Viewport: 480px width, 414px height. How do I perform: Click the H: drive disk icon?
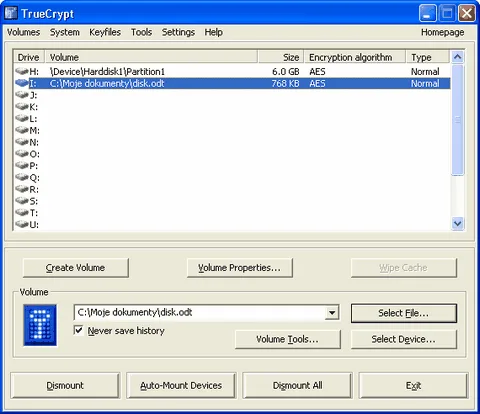point(22,71)
